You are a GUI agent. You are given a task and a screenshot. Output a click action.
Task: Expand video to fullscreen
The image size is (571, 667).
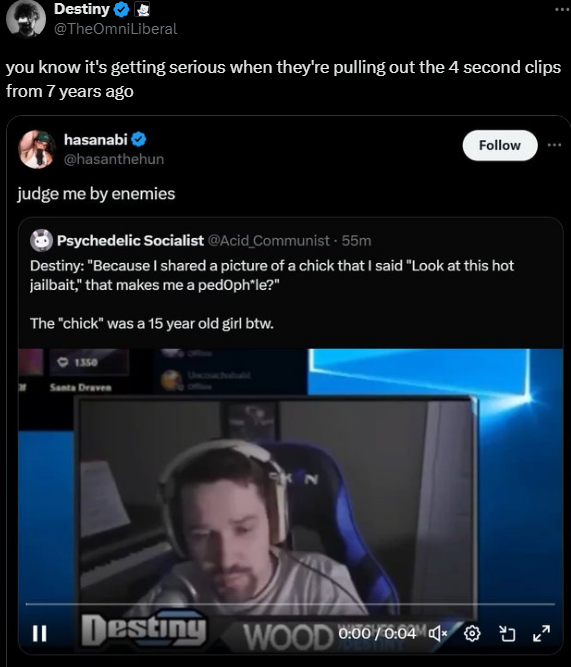(x=541, y=633)
